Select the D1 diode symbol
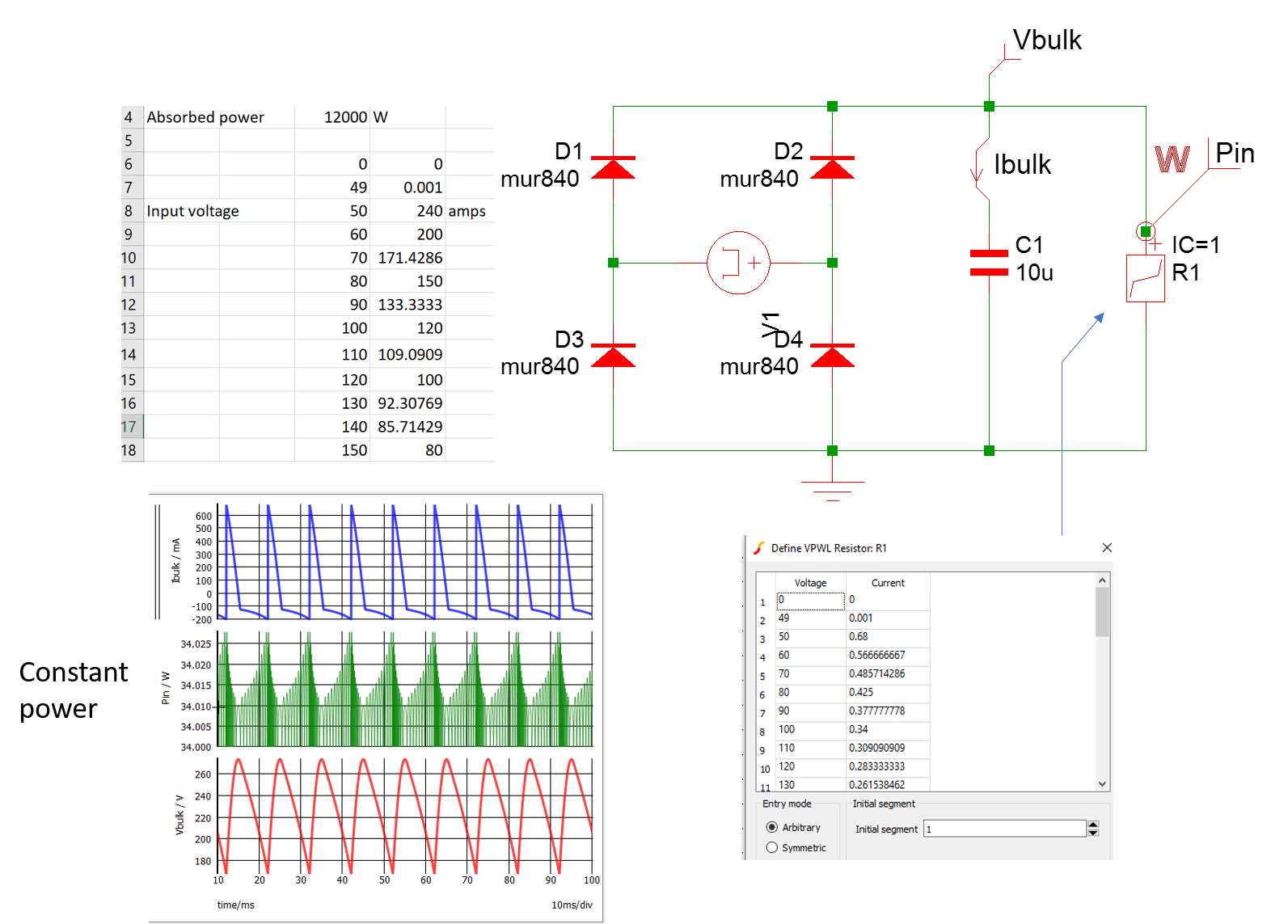1288x924 pixels. pos(613,167)
